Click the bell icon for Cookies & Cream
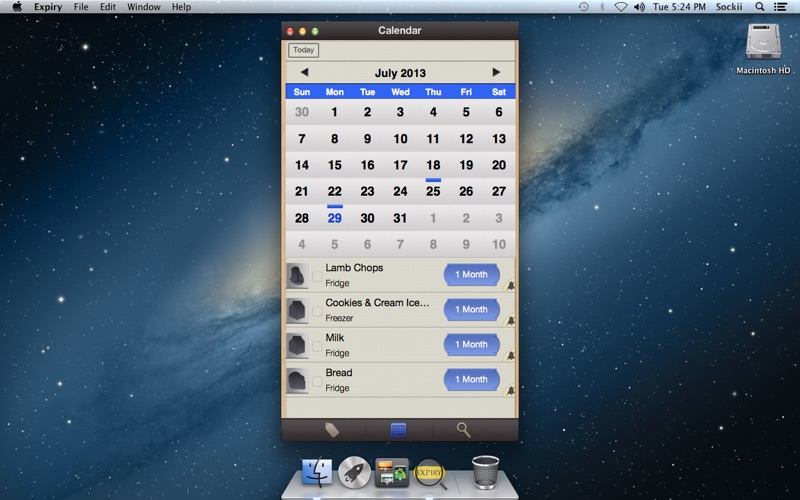 510,321
